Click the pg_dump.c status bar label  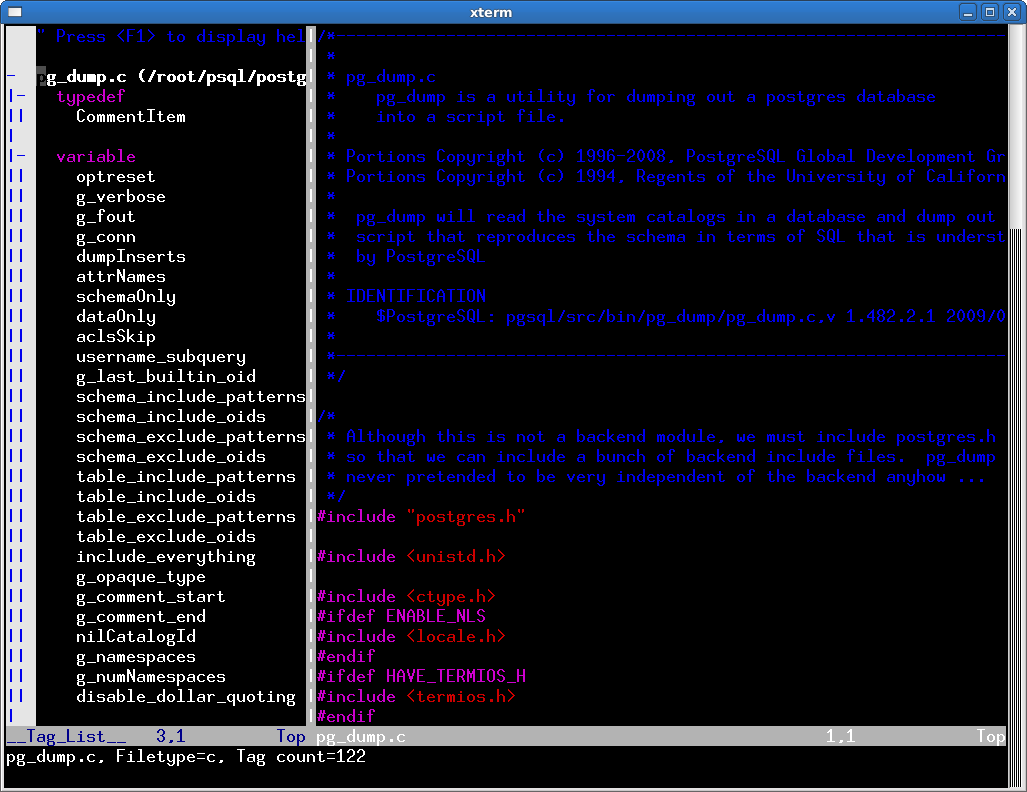360,736
